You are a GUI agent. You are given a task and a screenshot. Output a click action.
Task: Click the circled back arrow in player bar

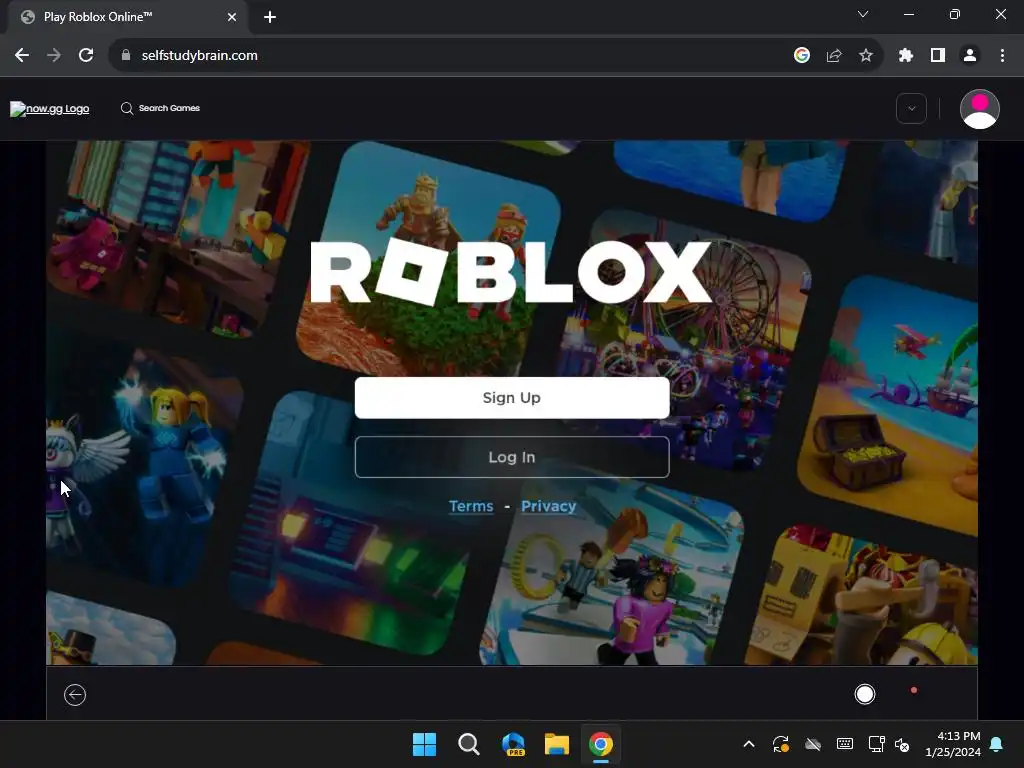(75, 695)
